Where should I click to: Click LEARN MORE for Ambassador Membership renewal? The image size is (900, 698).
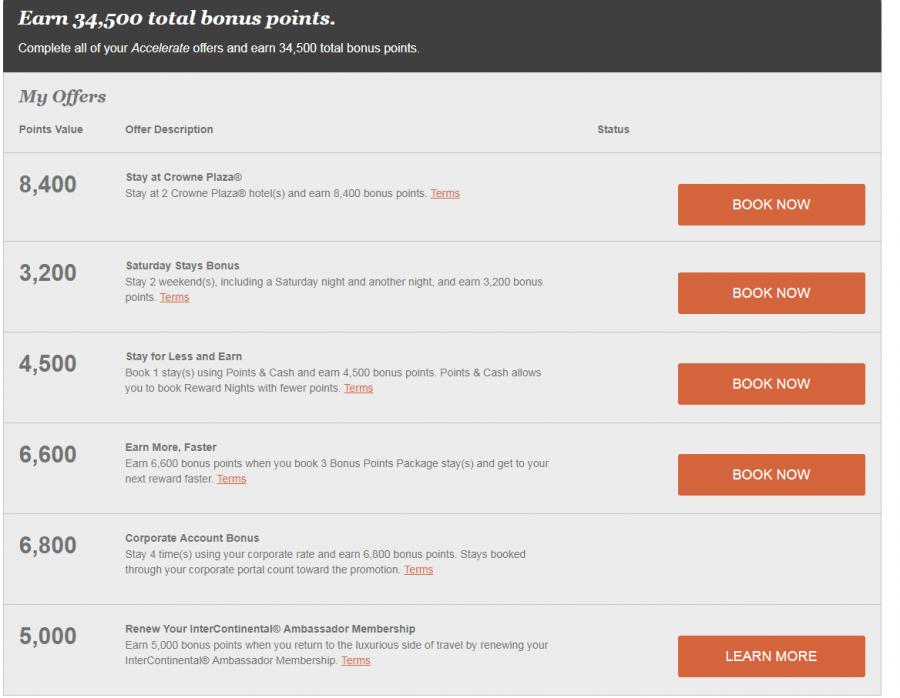771,657
